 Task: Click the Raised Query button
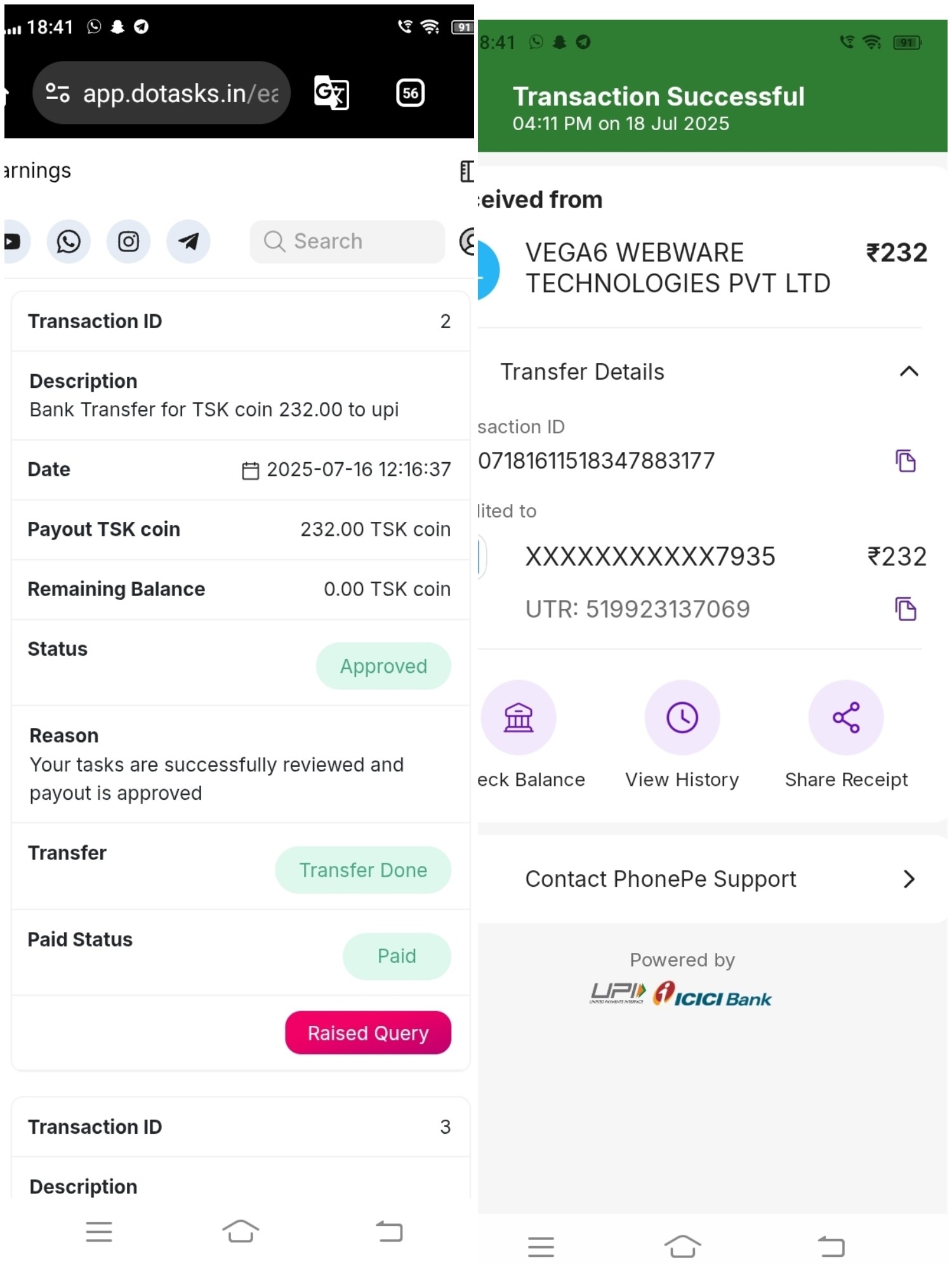tap(368, 1033)
